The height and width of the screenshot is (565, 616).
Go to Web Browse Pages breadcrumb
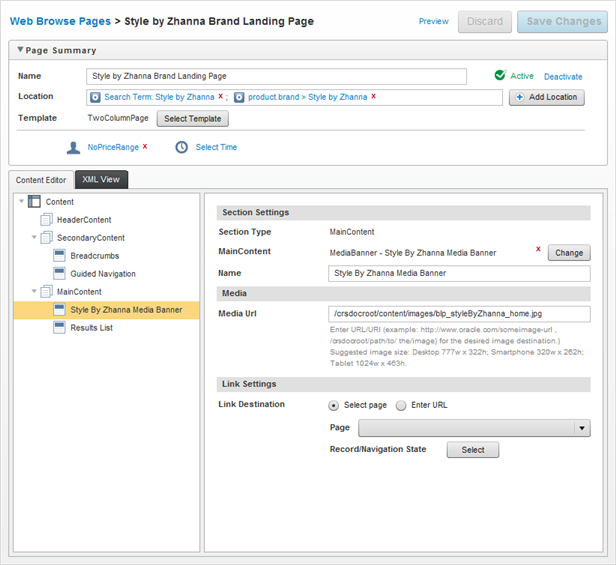pyautogui.click(x=60, y=21)
